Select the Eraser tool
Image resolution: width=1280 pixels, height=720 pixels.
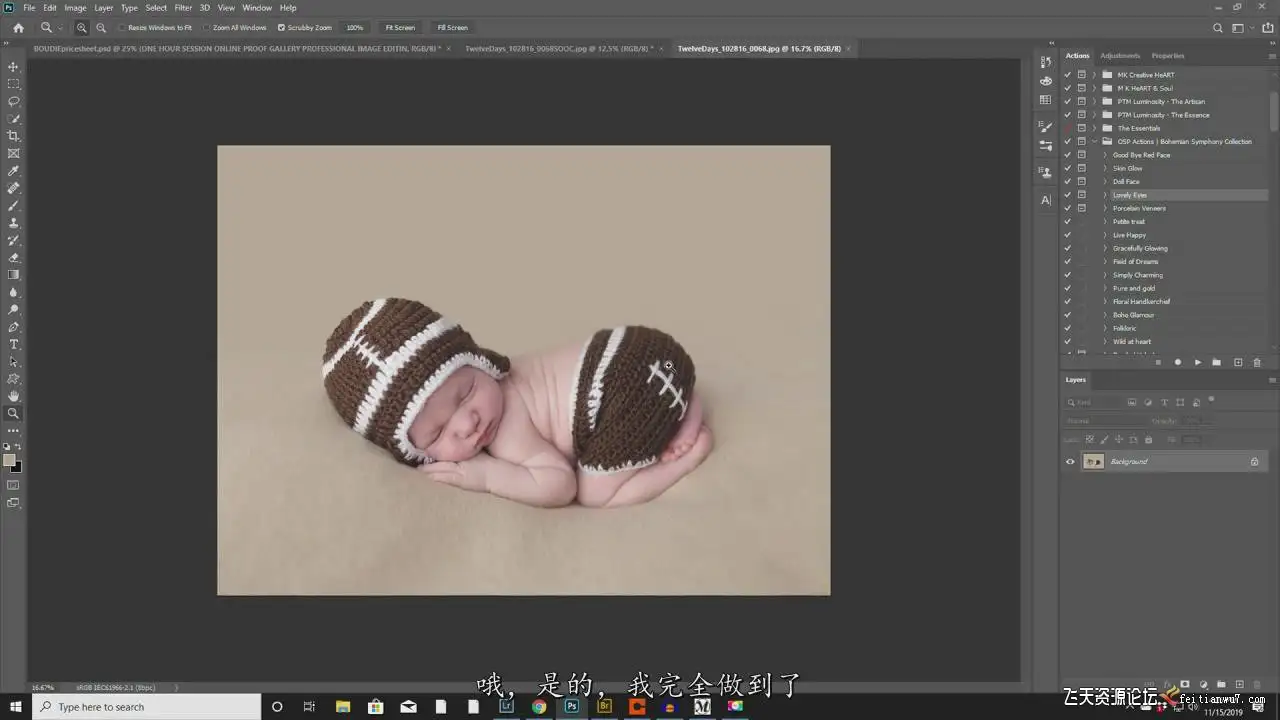click(x=14, y=257)
